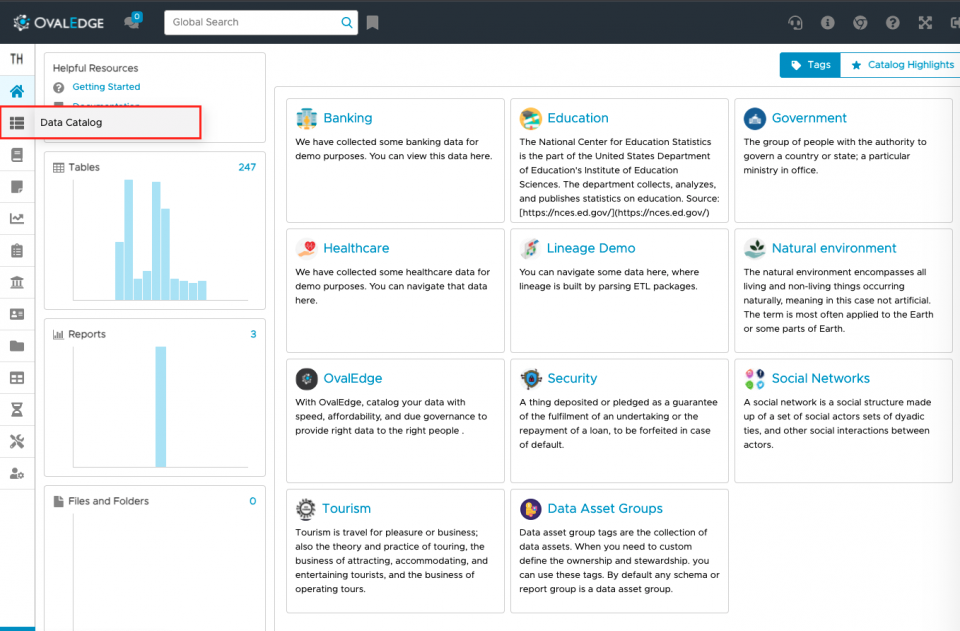Viewport: 960px width, 631px height.
Task: Click the Tables count 247
Action: (x=247, y=167)
